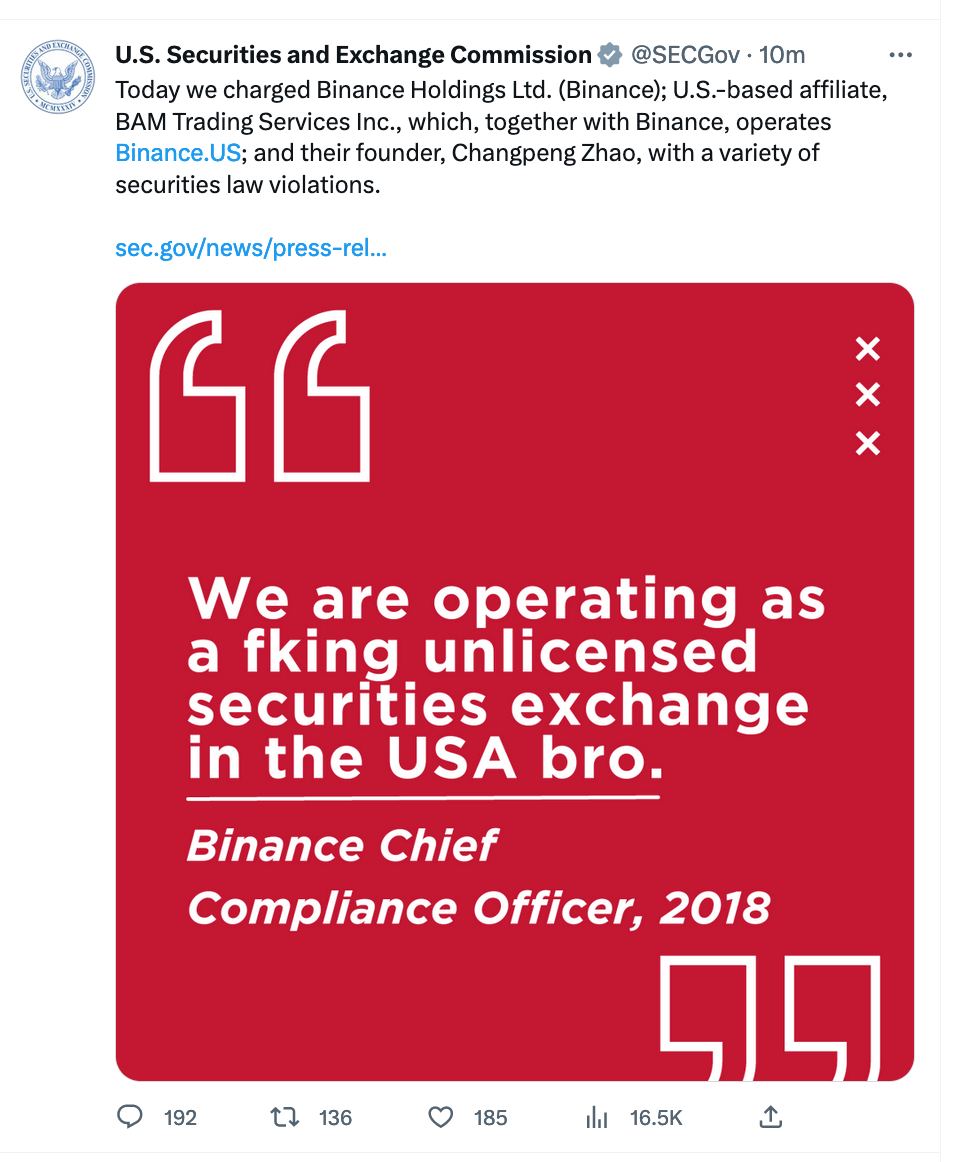Click the share upload icon
This screenshot has width=980, height=1162.
(x=770, y=1116)
